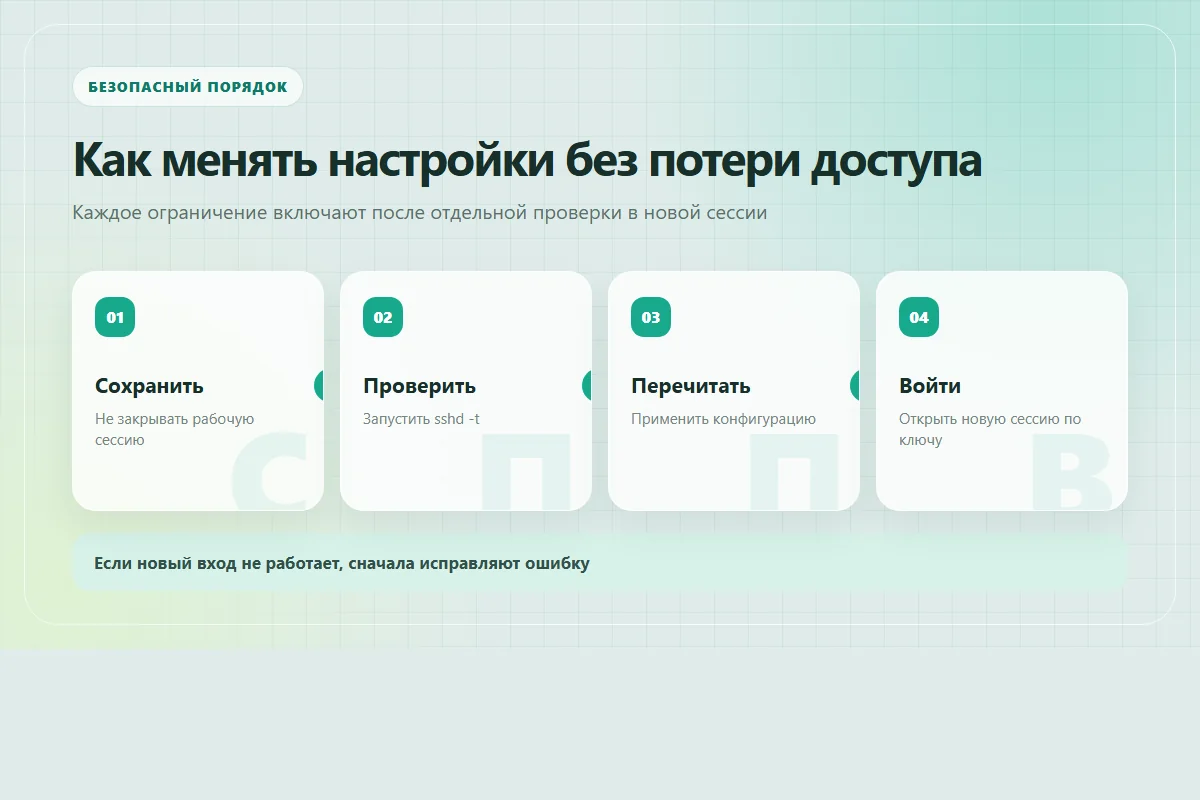1200x800 pixels.
Task: Click text Запустить sshd -t
Action: click(421, 419)
